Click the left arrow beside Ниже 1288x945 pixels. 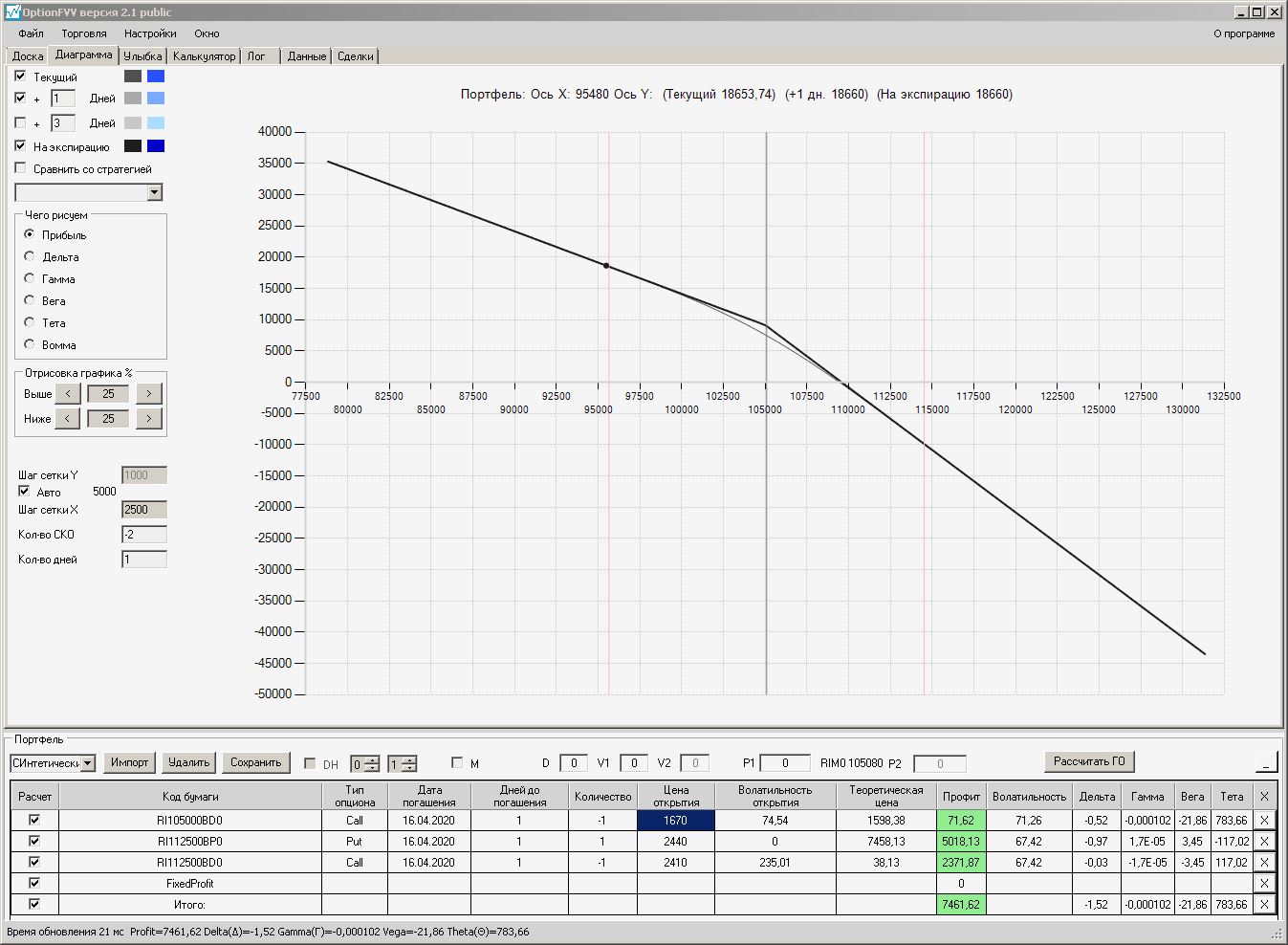[x=68, y=418]
